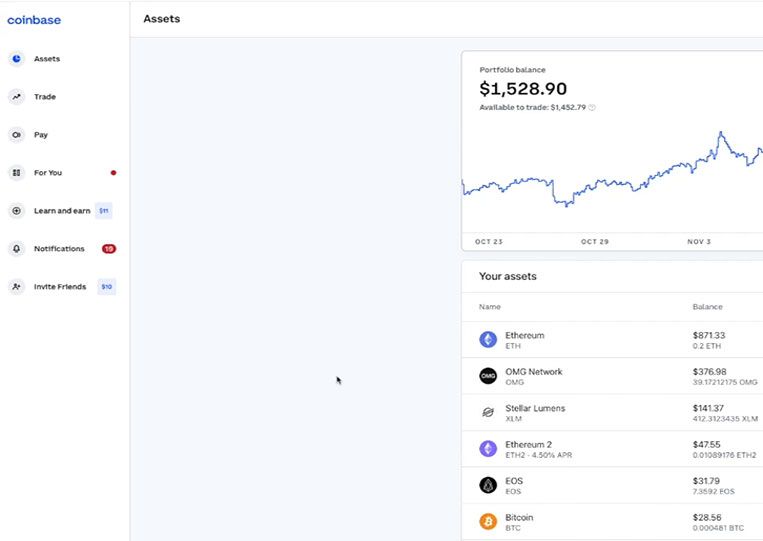
Task: Open the Stellar Lumens asset name
Action: [535, 408]
